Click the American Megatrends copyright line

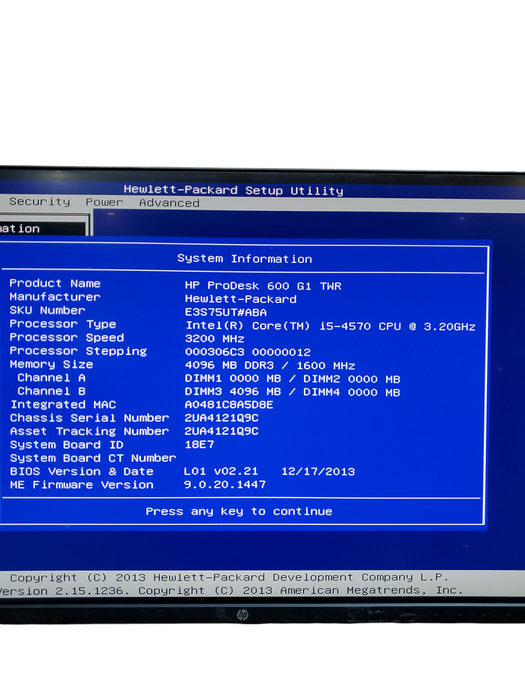pos(229,591)
